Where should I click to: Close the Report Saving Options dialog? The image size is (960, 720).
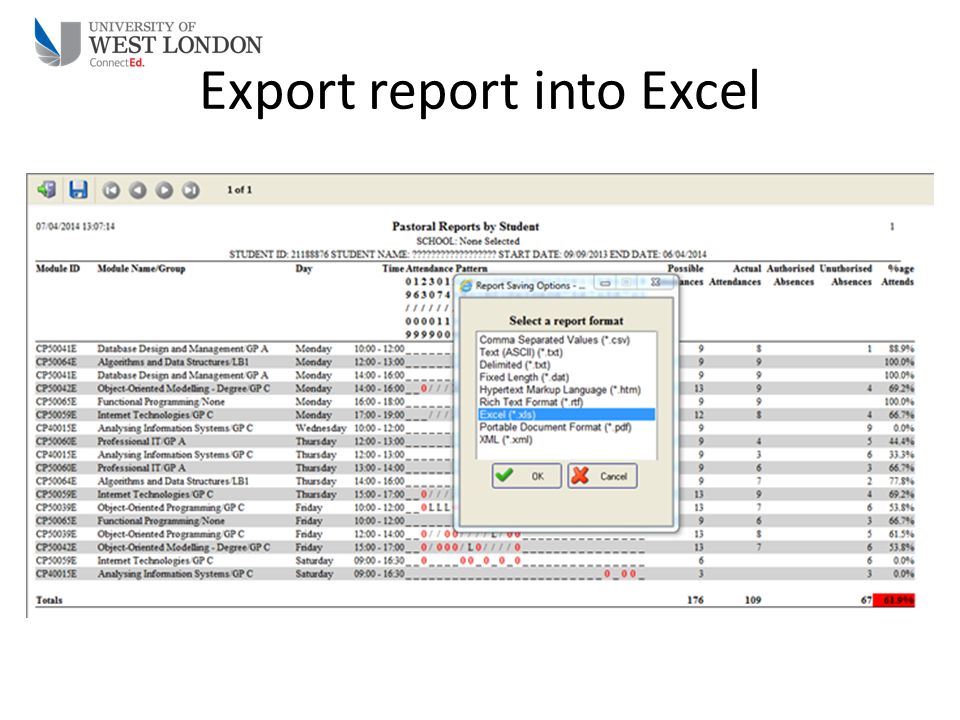pyautogui.click(x=655, y=283)
